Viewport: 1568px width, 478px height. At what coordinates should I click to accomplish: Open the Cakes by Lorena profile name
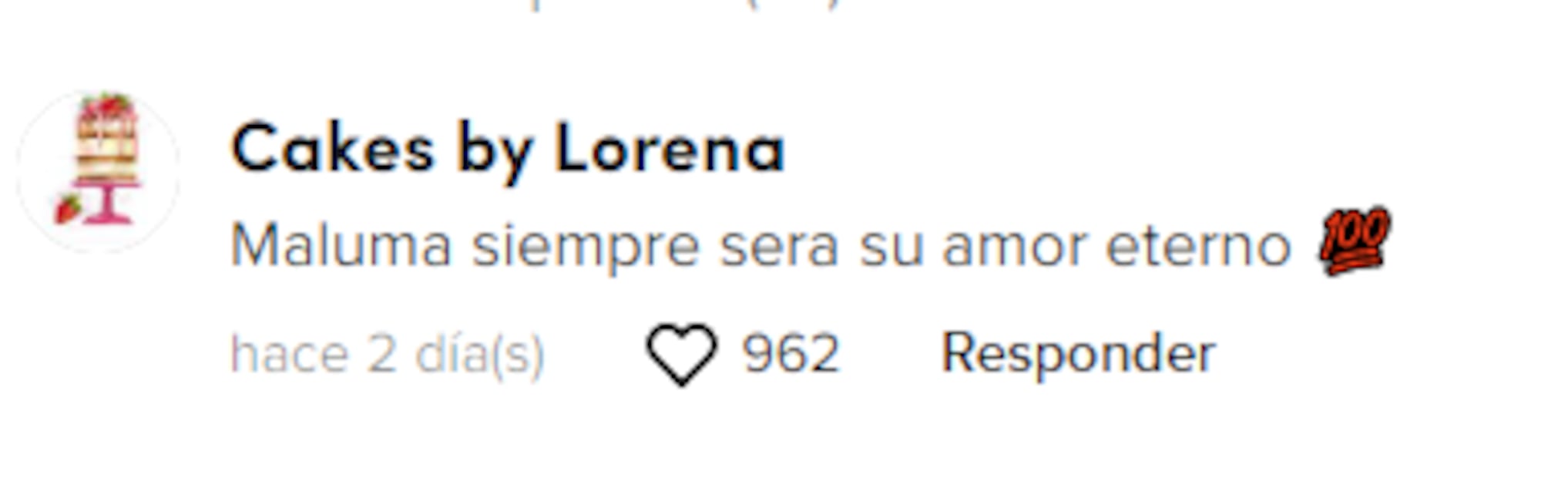pos(508,150)
